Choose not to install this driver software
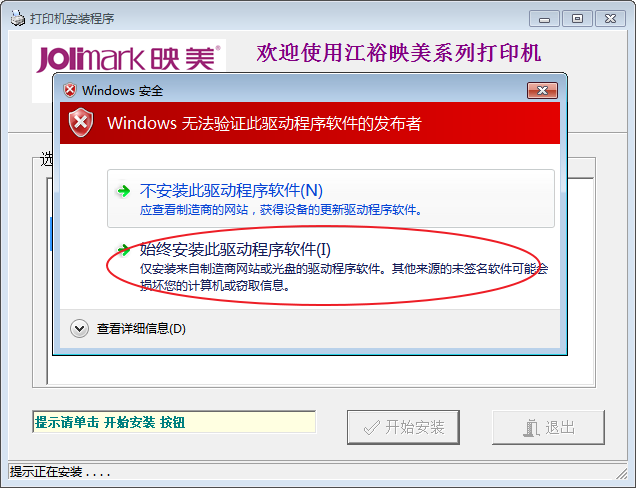636x488 pixels. (x=331, y=199)
